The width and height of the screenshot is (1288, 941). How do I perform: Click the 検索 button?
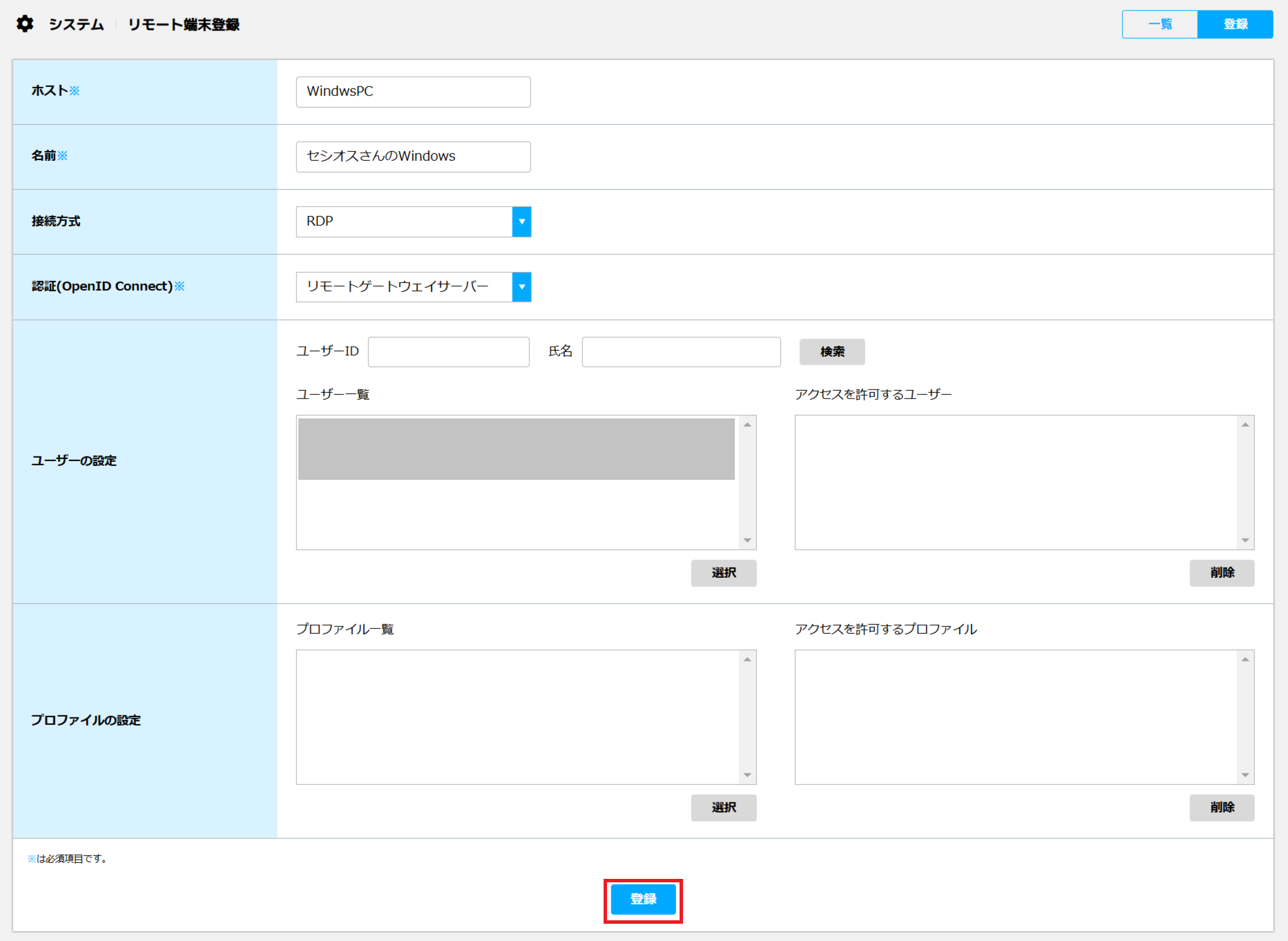pos(832,352)
